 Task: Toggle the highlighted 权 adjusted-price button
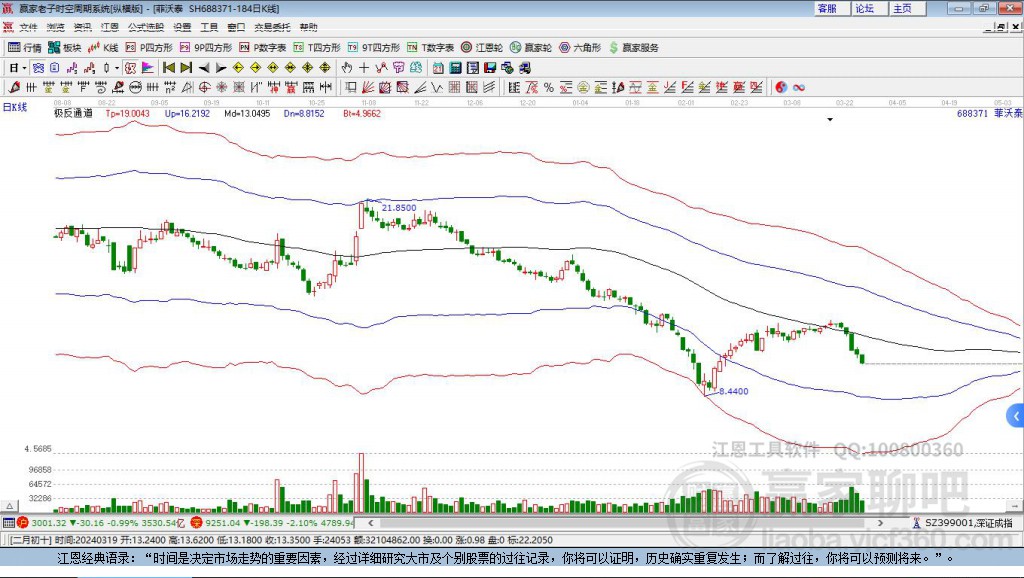(131, 67)
